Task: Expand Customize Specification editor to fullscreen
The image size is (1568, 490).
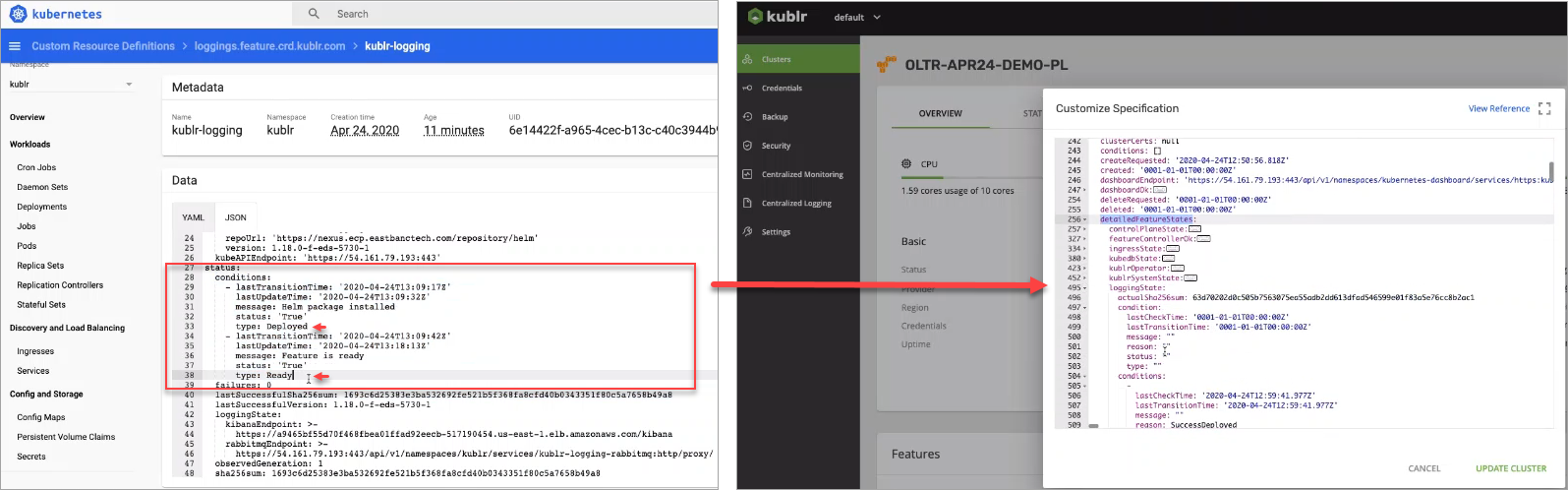Action: pyautogui.click(x=1544, y=108)
